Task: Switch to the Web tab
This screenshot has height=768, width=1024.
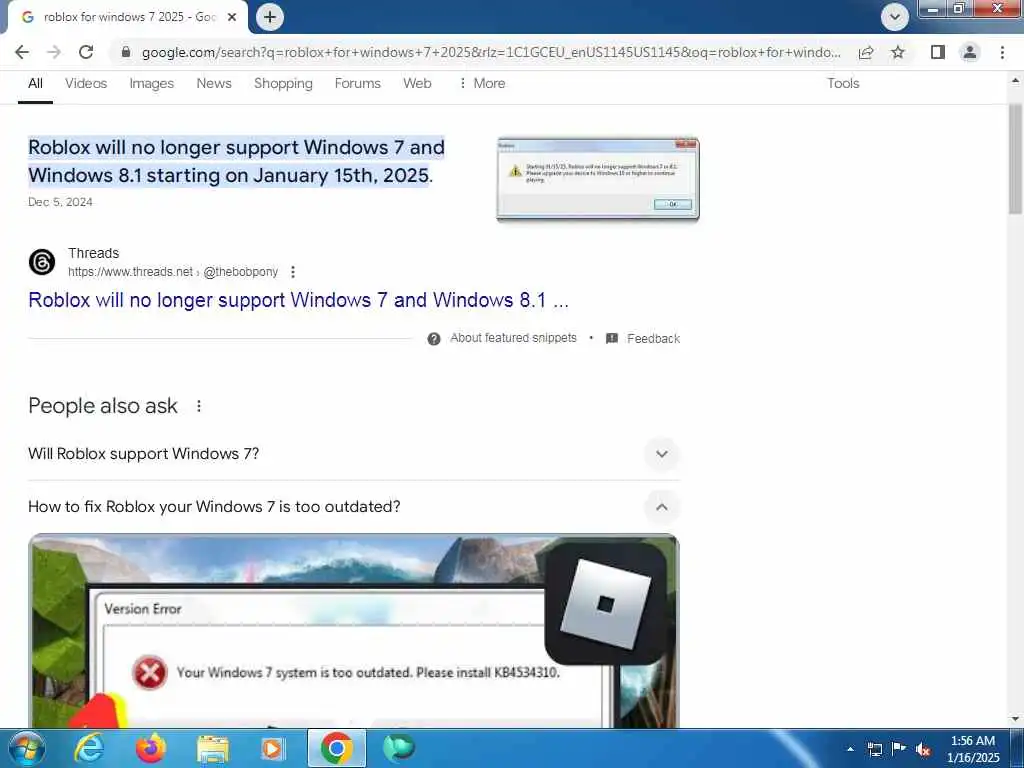Action: tap(417, 84)
